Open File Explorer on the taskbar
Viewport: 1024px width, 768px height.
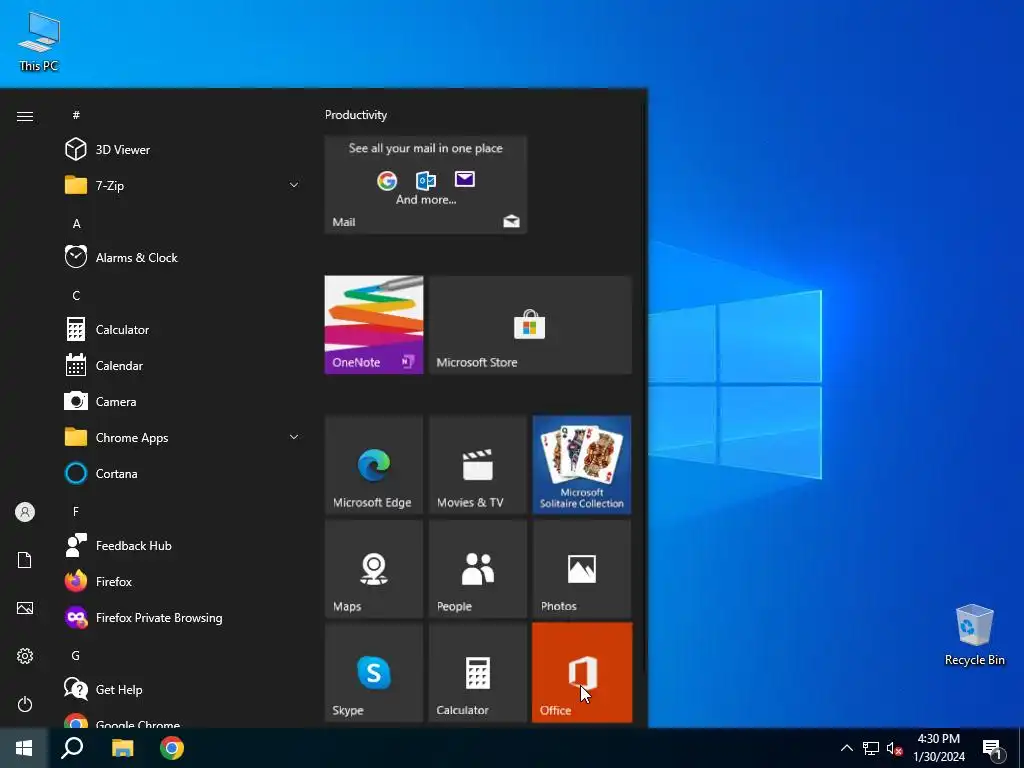point(122,748)
